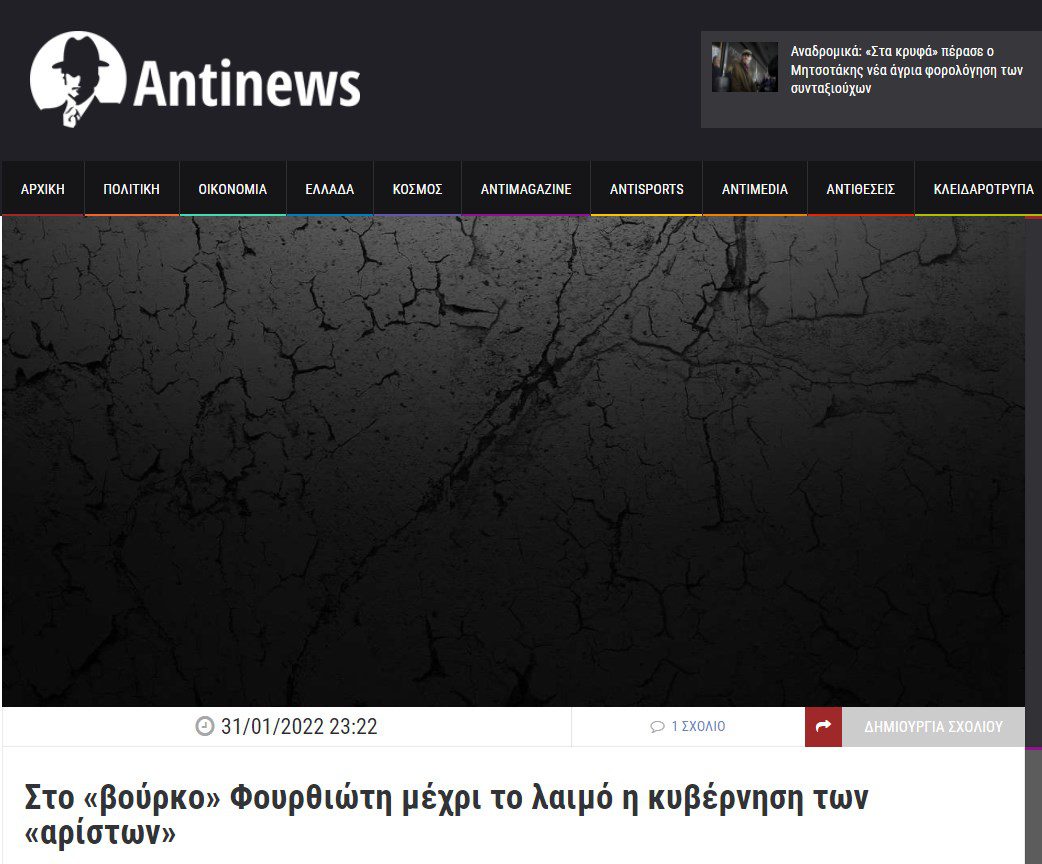Select ΕΛΛΑΔΑ in the navigation bar

[x=330, y=189]
